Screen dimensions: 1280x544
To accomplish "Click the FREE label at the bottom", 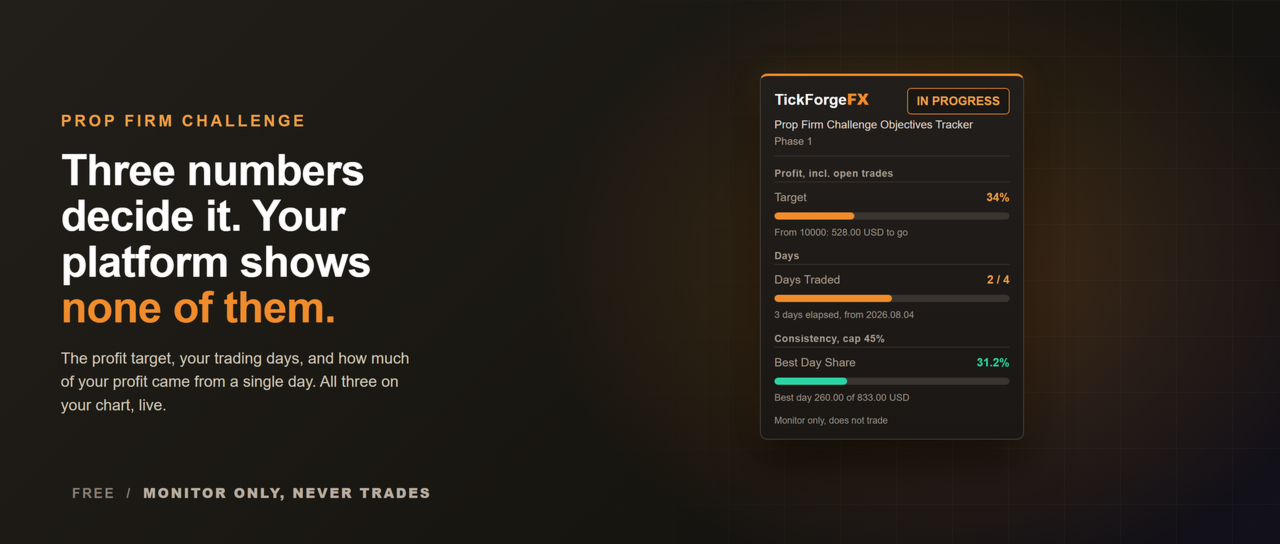I will (x=93, y=493).
